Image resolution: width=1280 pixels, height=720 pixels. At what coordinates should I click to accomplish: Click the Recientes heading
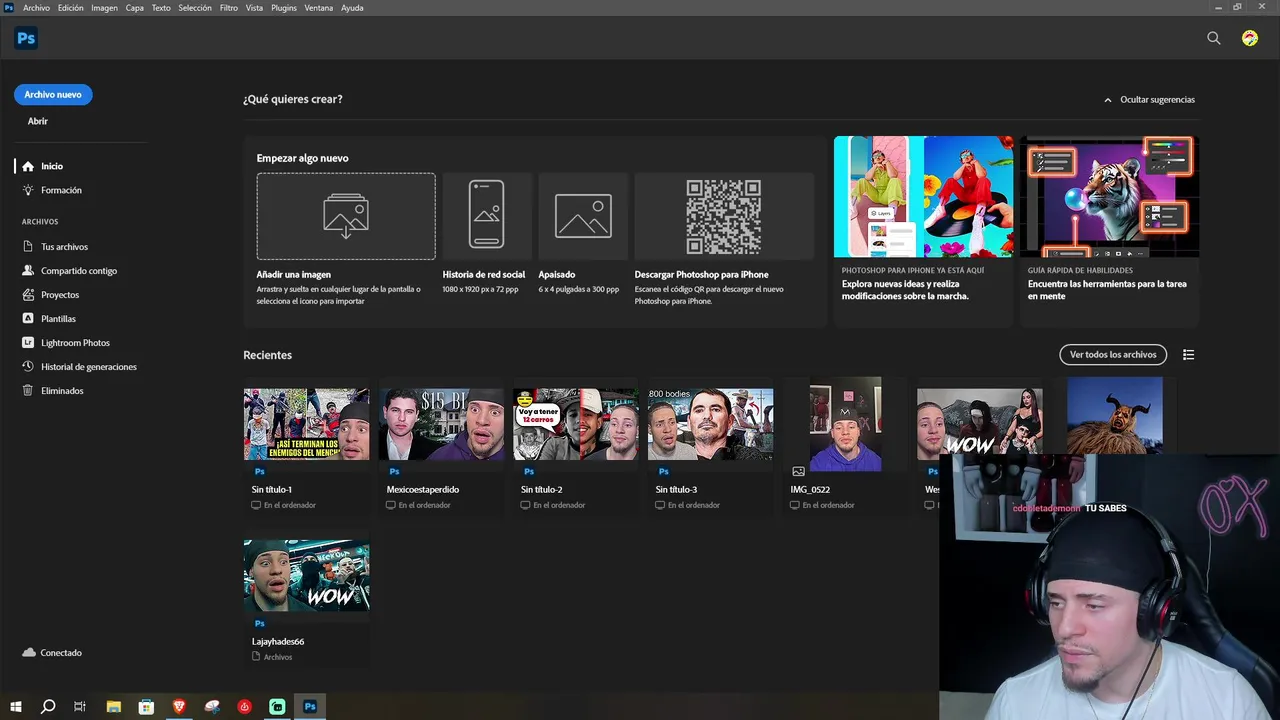click(x=268, y=355)
